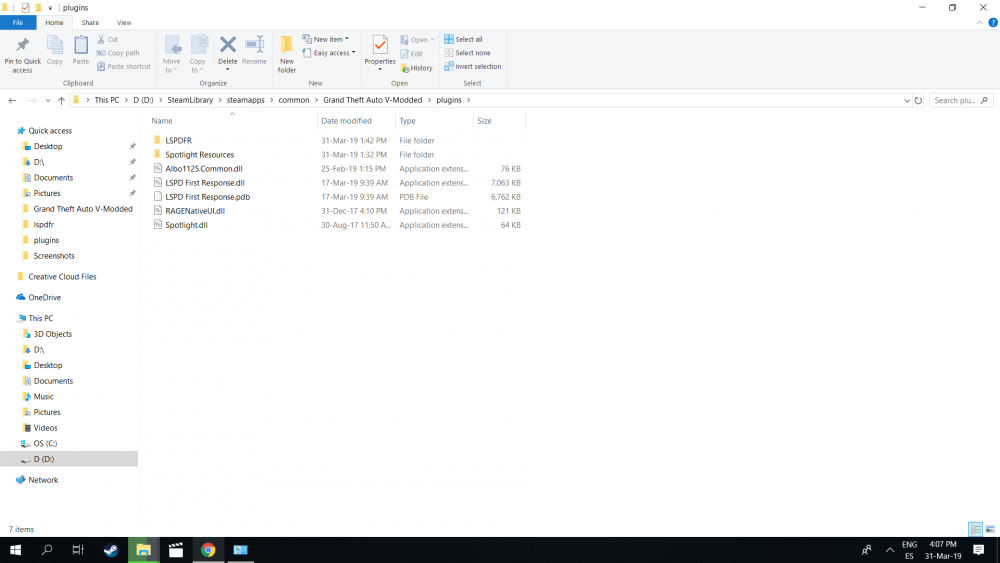Open the Action Center notifications icon

click(x=978, y=550)
